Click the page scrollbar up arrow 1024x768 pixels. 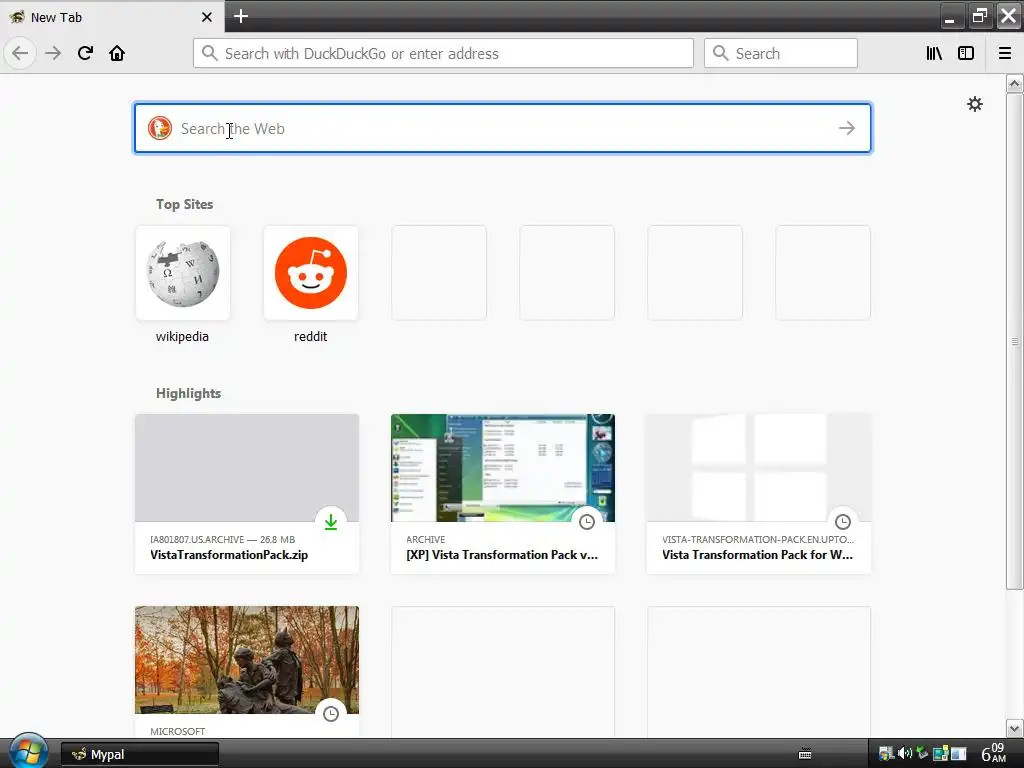tap(1014, 83)
